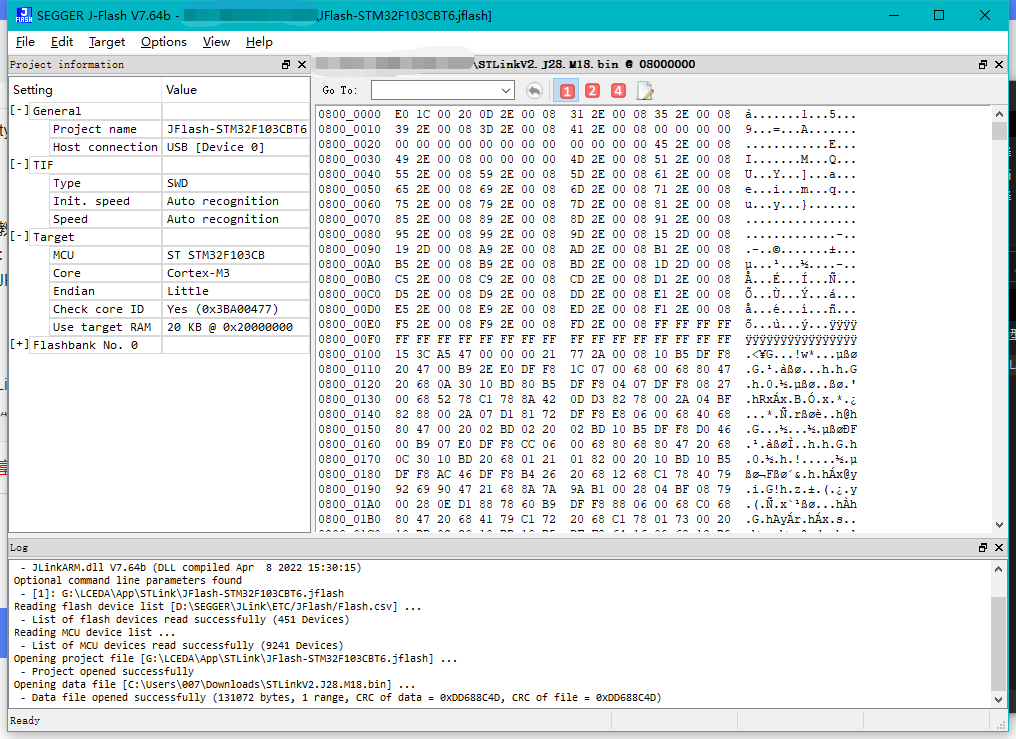Click the hex view scroll down arrow
Screen dimensions: 1016x739
coord(999,525)
